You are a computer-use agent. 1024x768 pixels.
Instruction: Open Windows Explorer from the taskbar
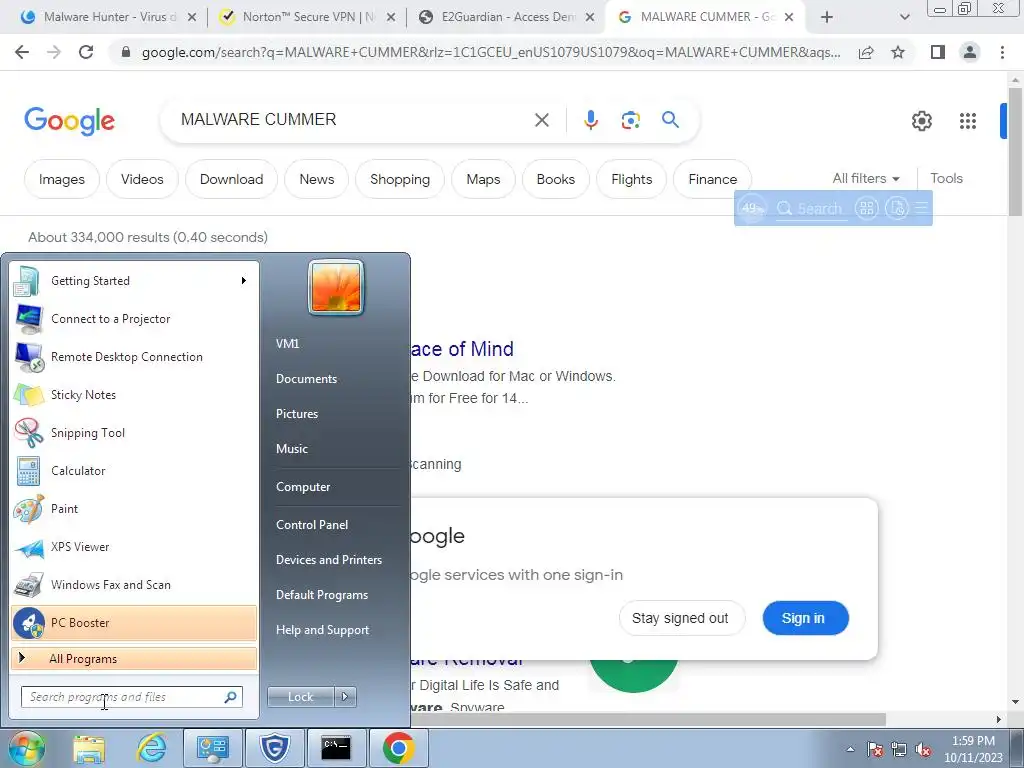click(x=89, y=748)
